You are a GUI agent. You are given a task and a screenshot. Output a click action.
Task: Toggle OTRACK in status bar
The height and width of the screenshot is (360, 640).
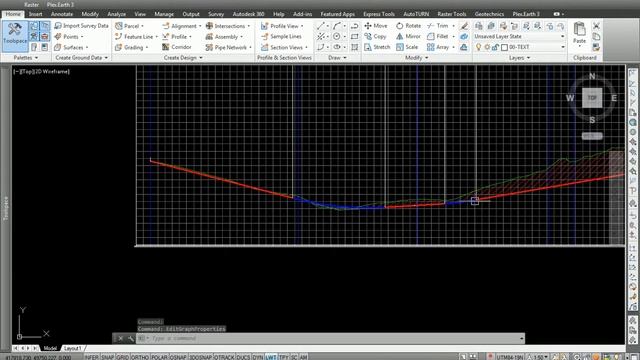click(224, 357)
